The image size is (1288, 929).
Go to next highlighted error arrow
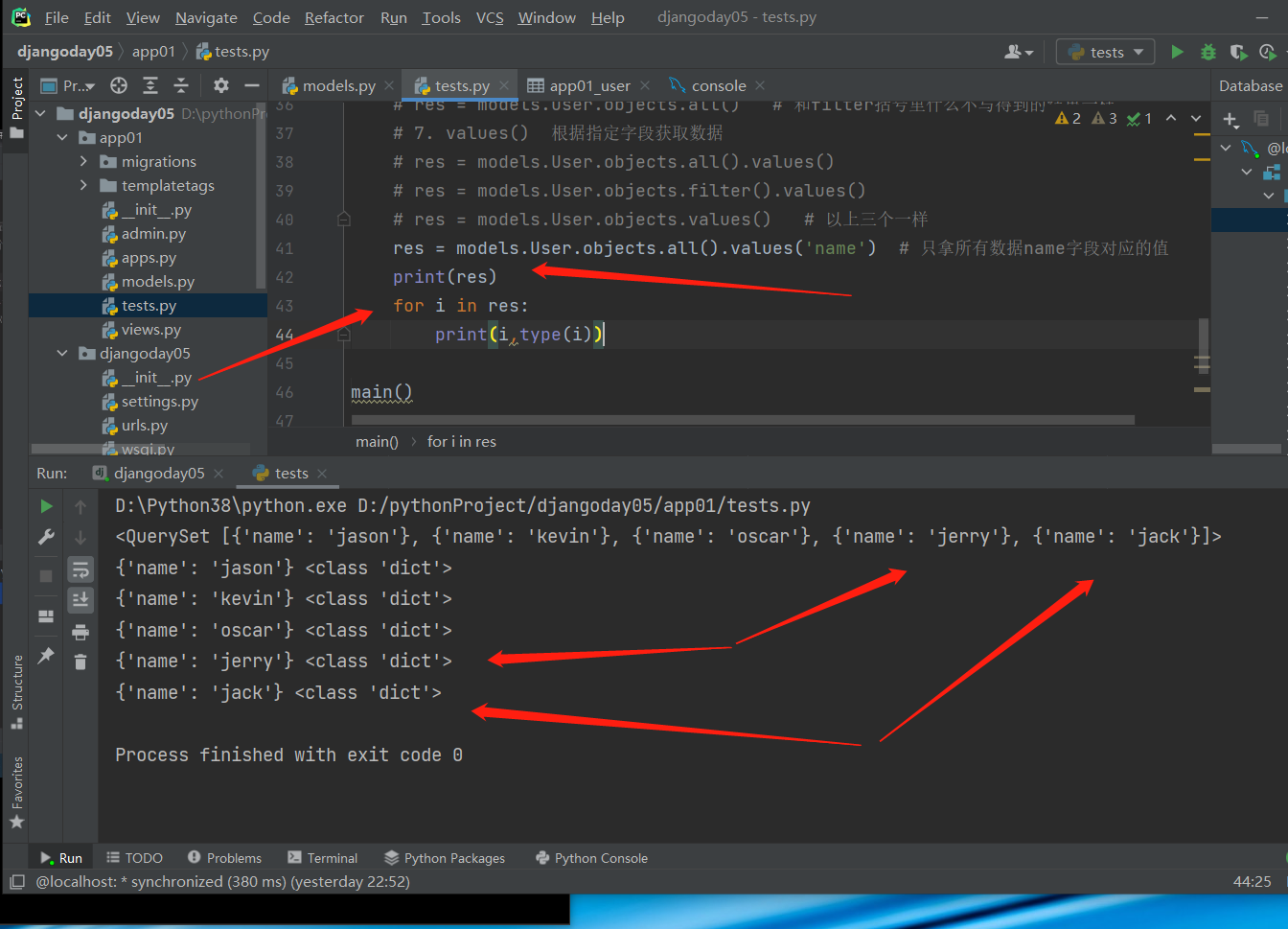(x=1196, y=118)
